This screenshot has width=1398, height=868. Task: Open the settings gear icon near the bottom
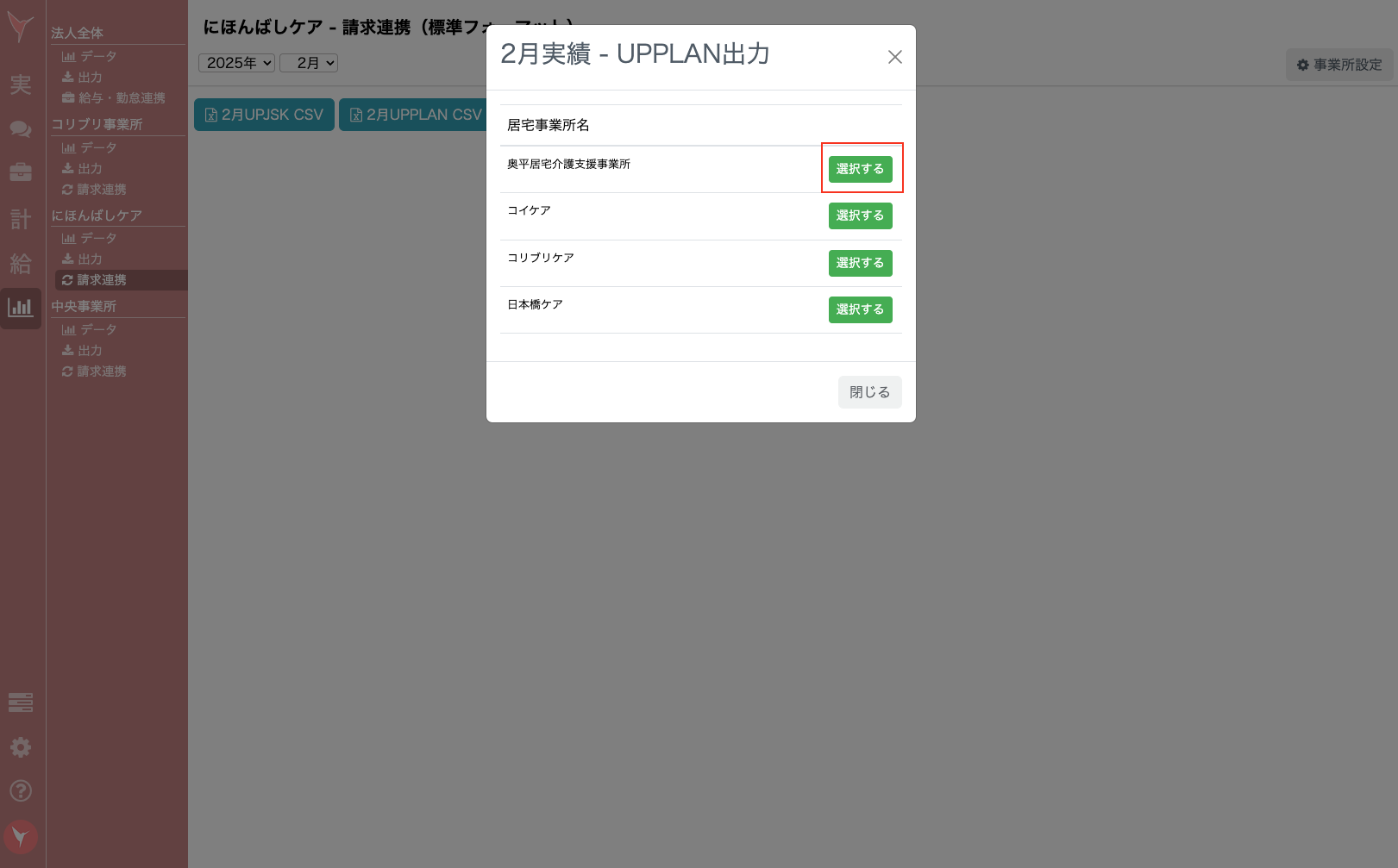[x=21, y=746]
